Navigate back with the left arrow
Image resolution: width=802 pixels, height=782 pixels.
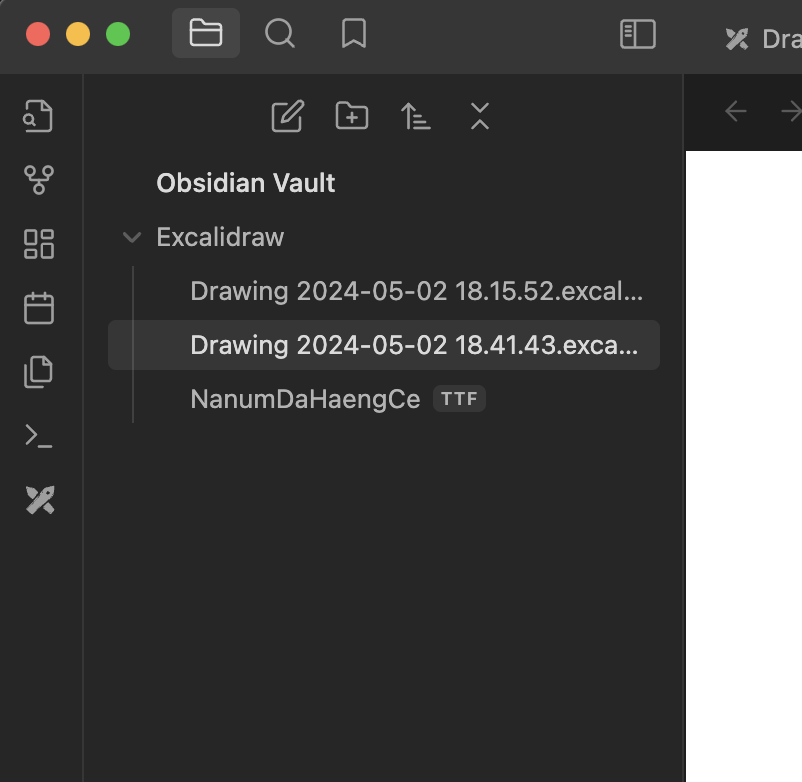[736, 111]
